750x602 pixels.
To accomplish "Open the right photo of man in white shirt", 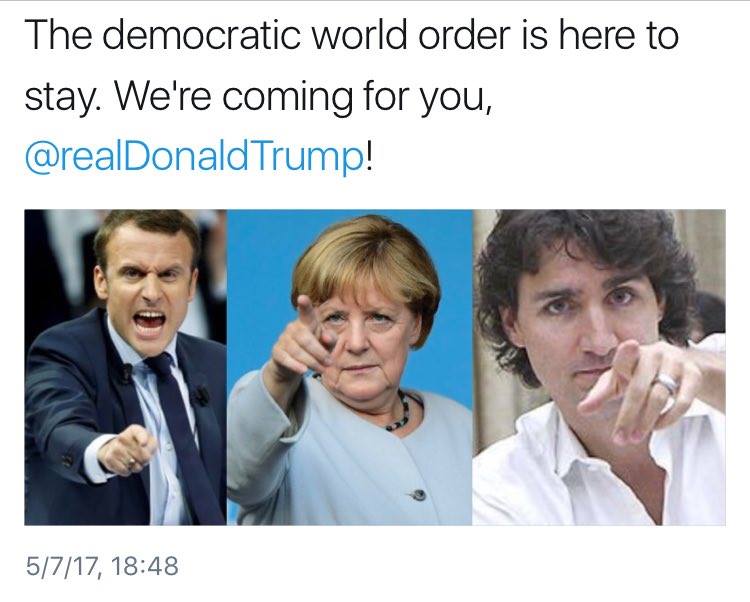I will point(599,367).
